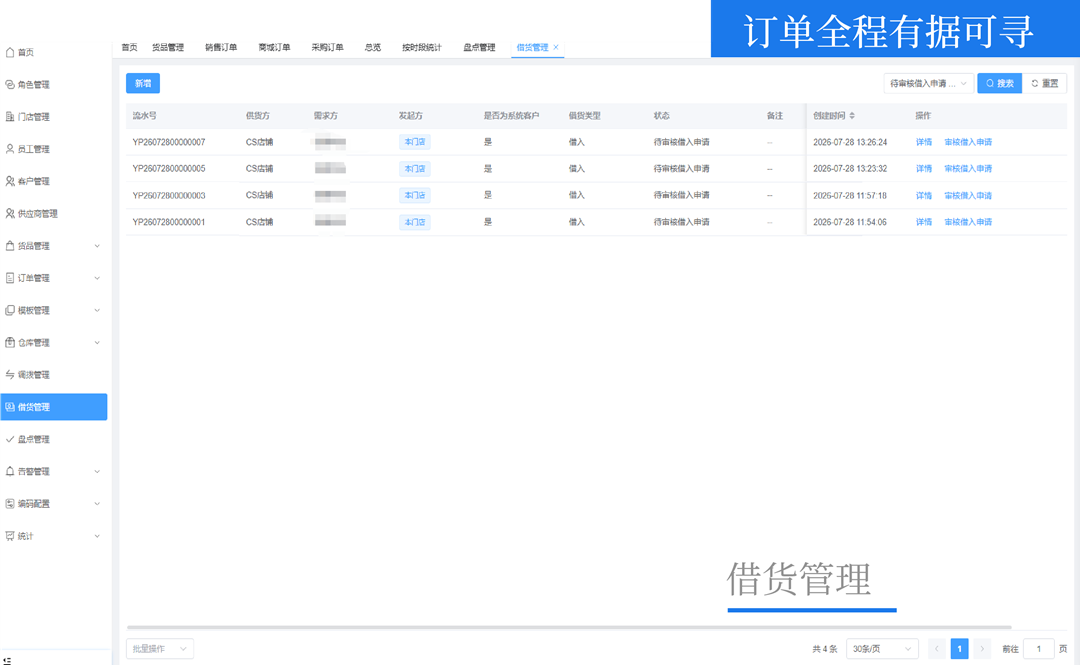
Task: Click the blue 搜索 button
Action: [999, 83]
